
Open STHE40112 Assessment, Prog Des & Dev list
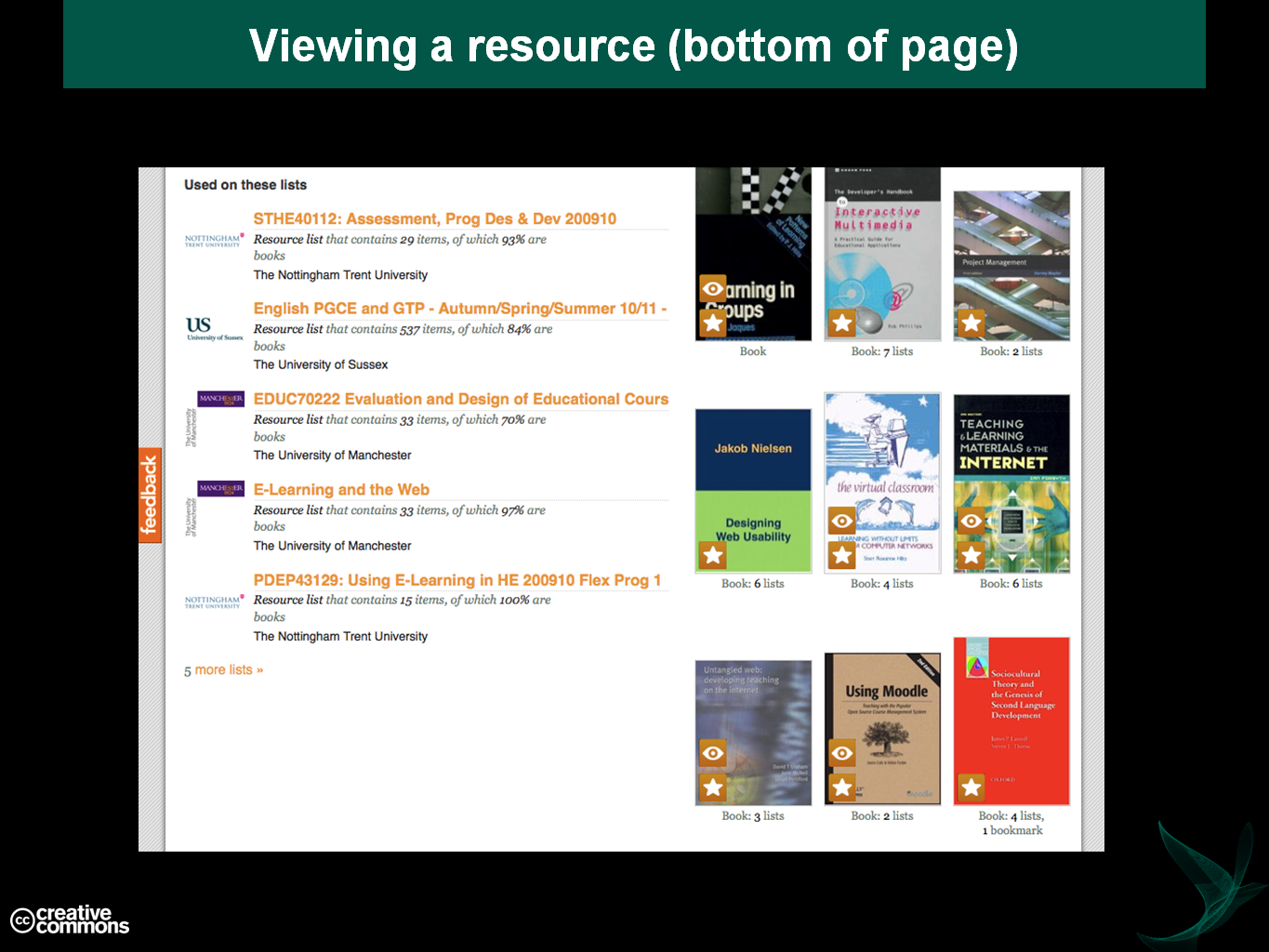[434, 219]
